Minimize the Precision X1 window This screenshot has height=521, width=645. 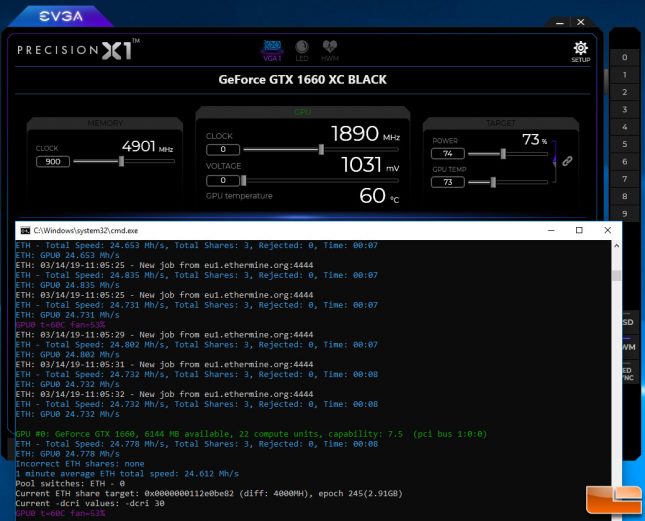559,23
